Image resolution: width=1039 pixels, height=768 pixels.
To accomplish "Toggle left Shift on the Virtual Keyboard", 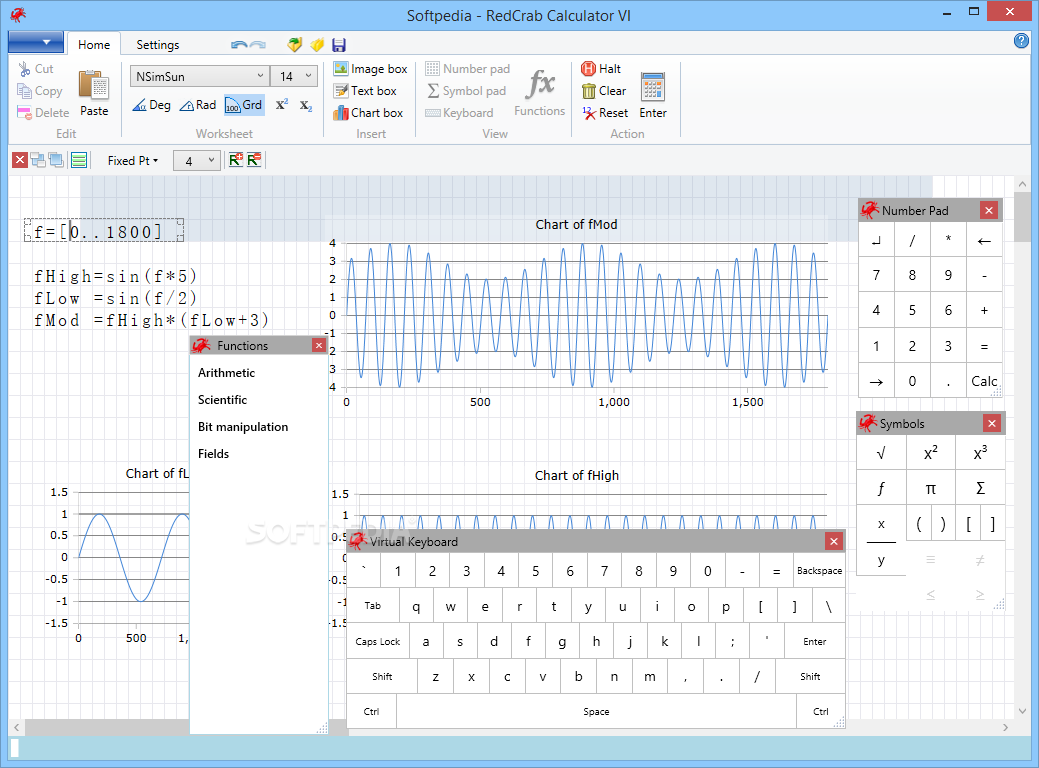I will tap(382, 677).
